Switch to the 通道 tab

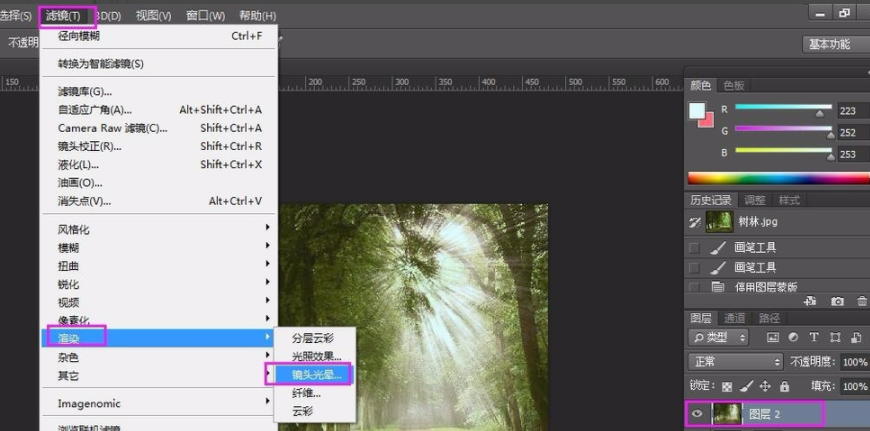[735, 318]
